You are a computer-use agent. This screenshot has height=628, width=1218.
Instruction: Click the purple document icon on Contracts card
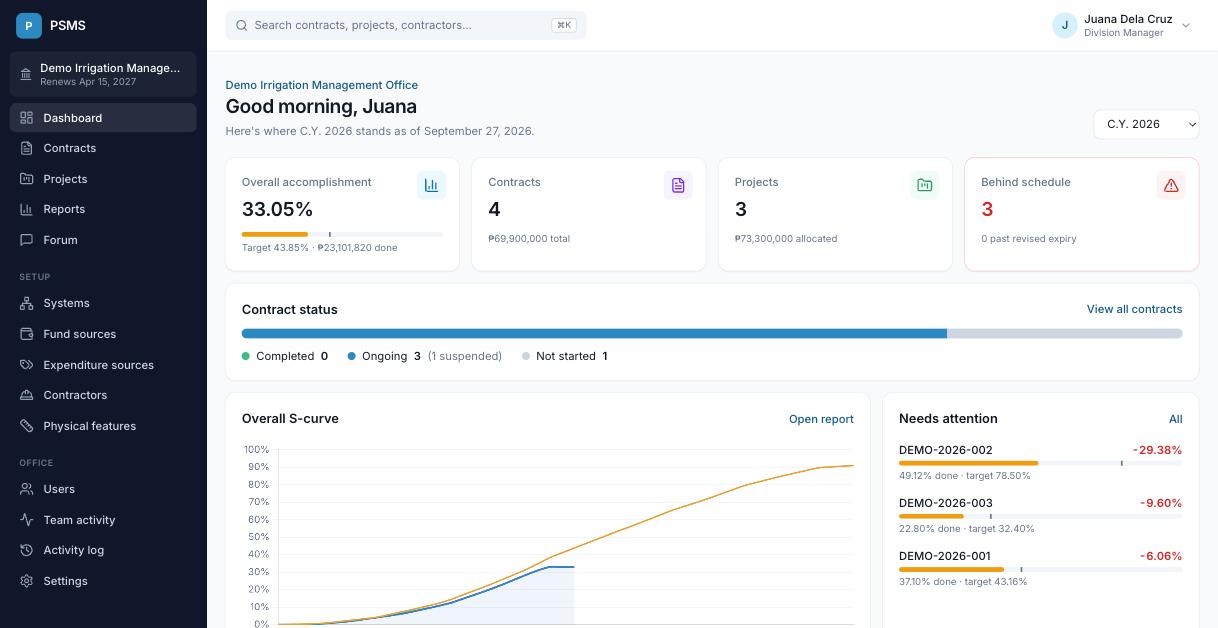point(678,185)
